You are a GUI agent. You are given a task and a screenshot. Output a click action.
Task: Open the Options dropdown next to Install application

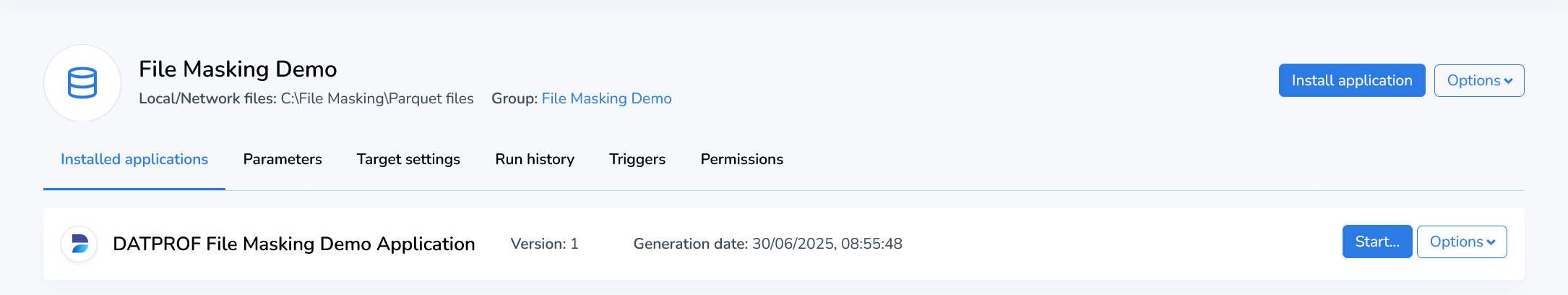point(1478,80)
